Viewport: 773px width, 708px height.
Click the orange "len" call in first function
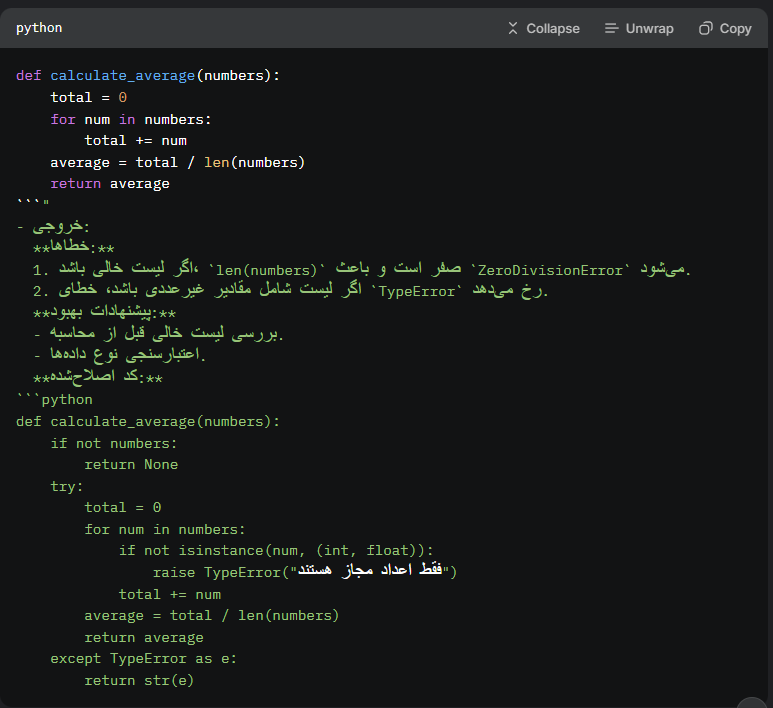[217, 162]
